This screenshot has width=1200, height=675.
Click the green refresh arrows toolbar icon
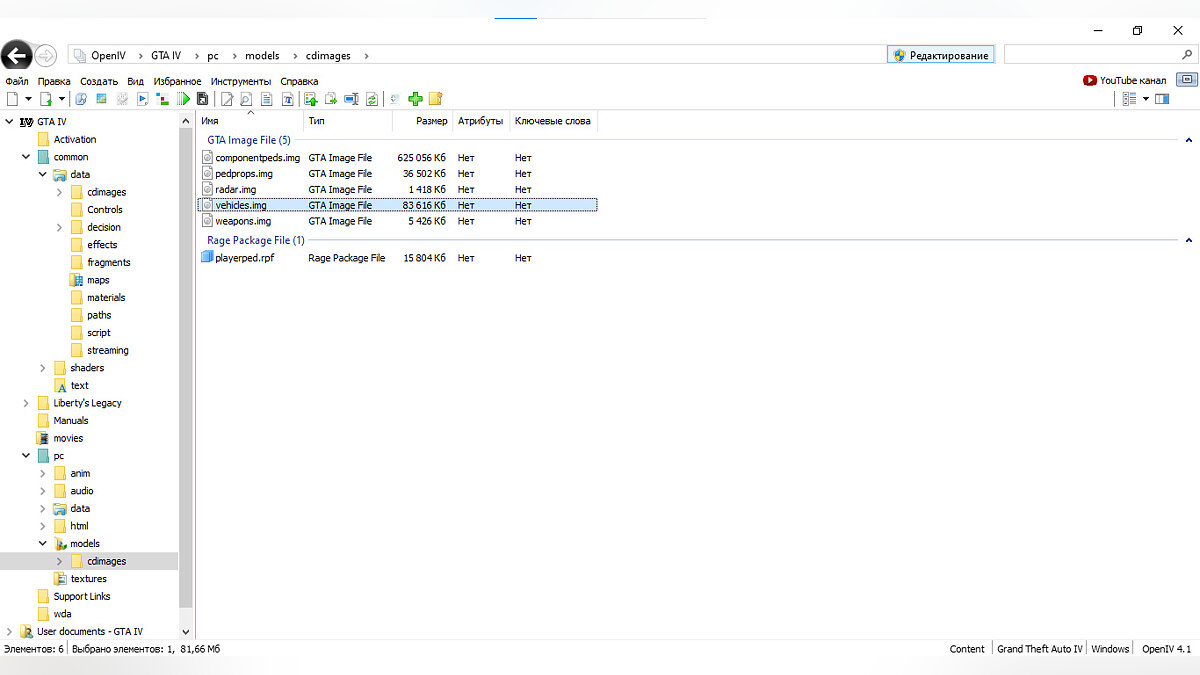coord(372,99)
